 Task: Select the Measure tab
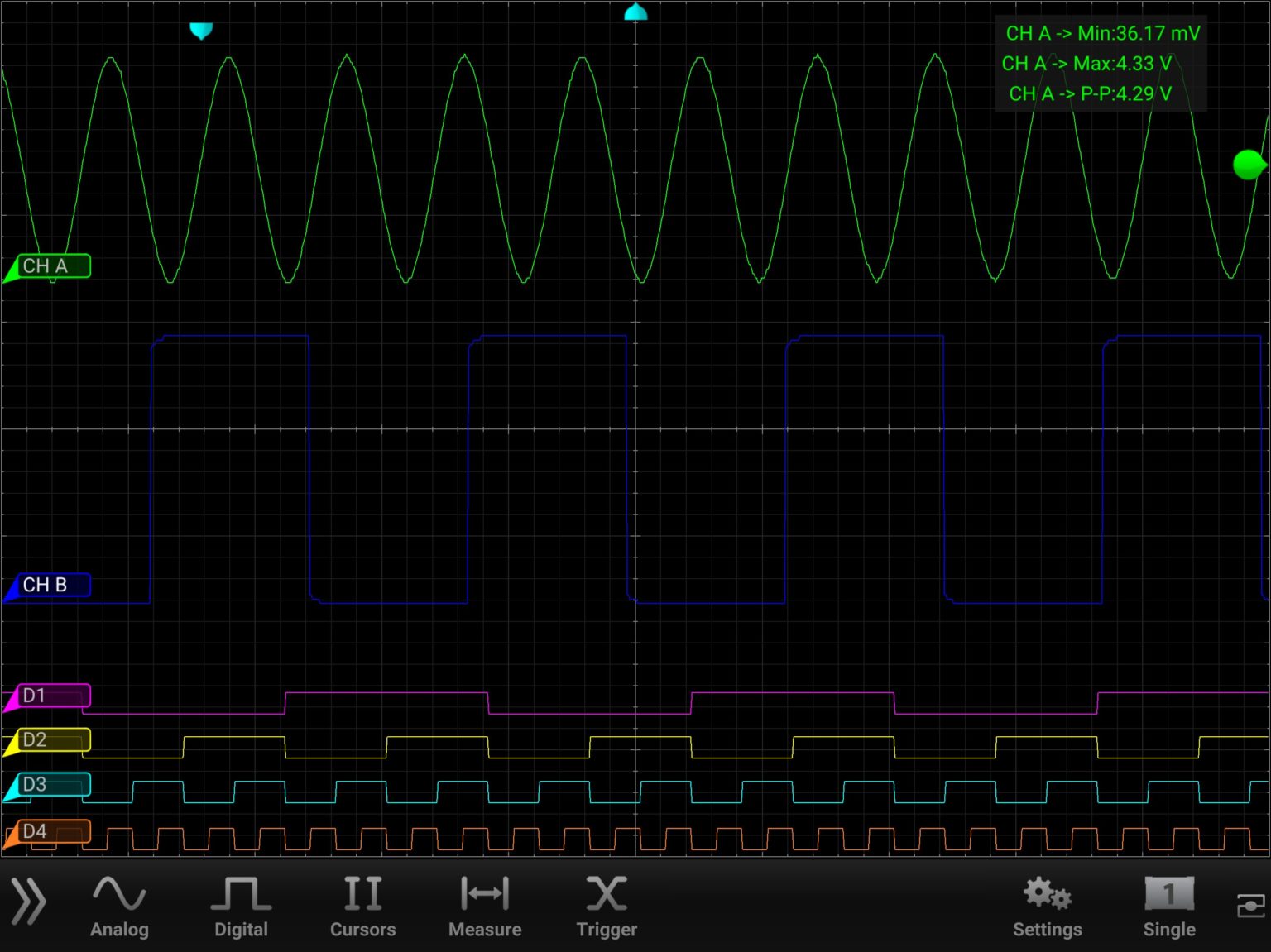(x=484, y=906)
